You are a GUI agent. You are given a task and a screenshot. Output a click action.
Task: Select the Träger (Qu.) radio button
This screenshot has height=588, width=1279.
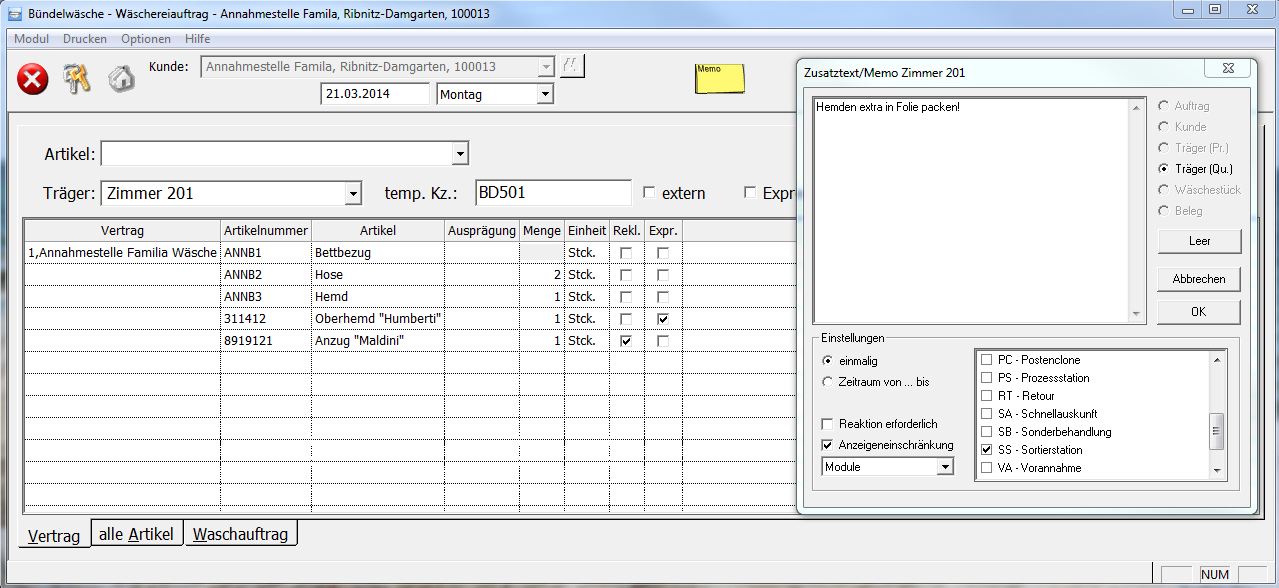1163,169
